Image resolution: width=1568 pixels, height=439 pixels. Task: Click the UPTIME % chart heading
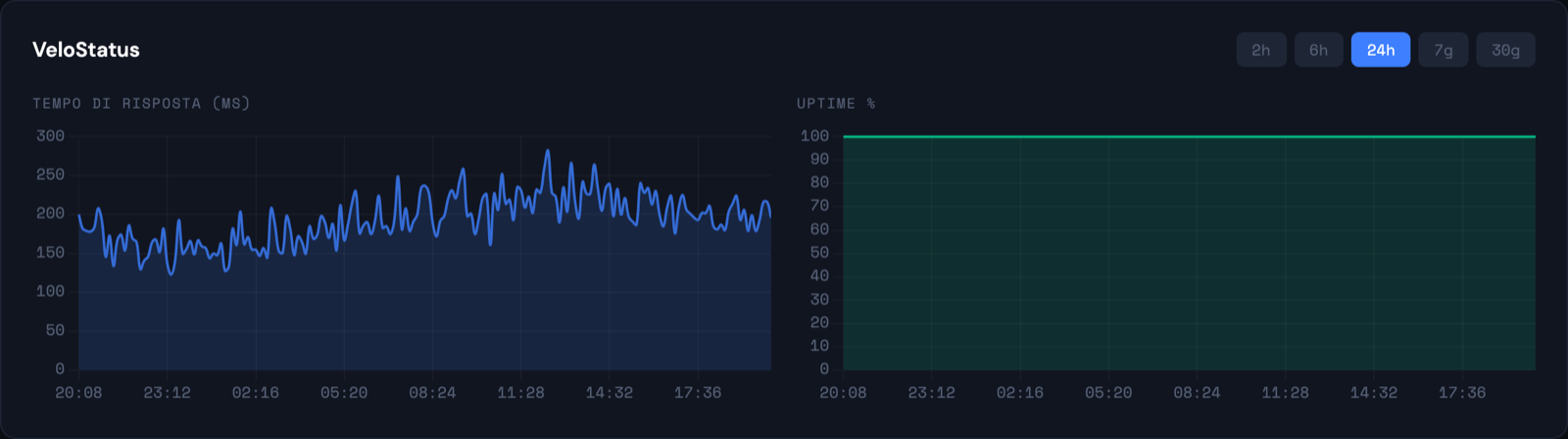836,103
